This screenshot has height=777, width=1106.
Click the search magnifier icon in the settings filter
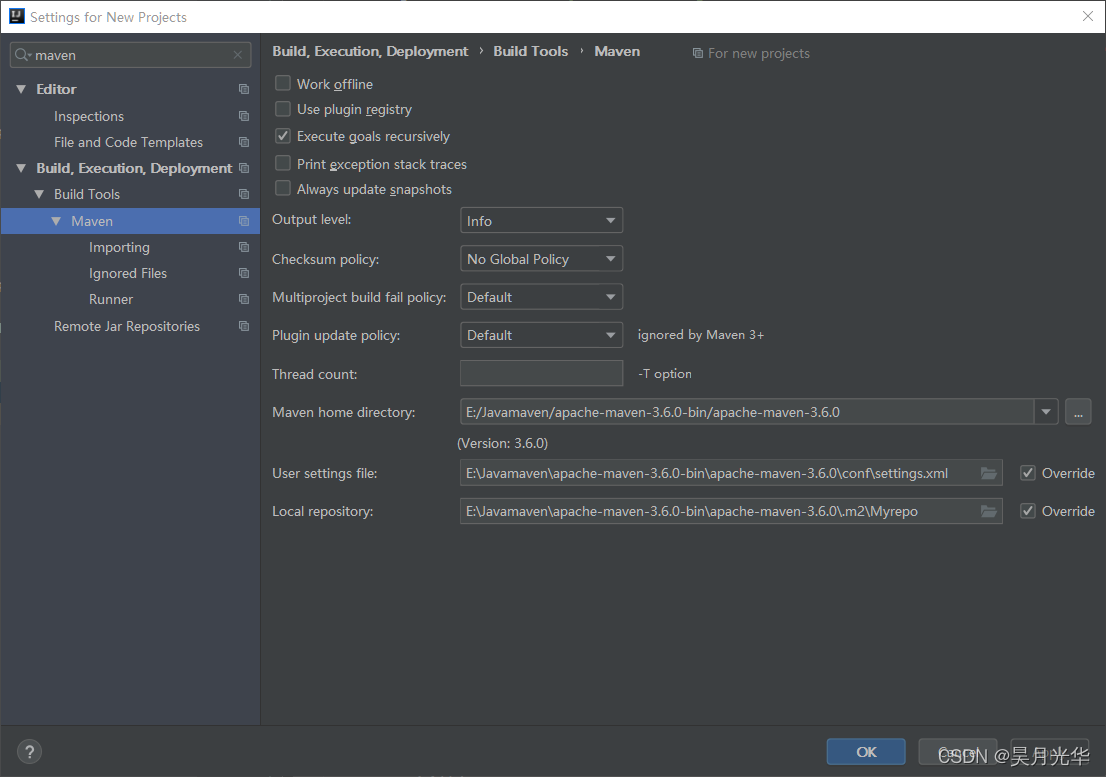point(23,55)
